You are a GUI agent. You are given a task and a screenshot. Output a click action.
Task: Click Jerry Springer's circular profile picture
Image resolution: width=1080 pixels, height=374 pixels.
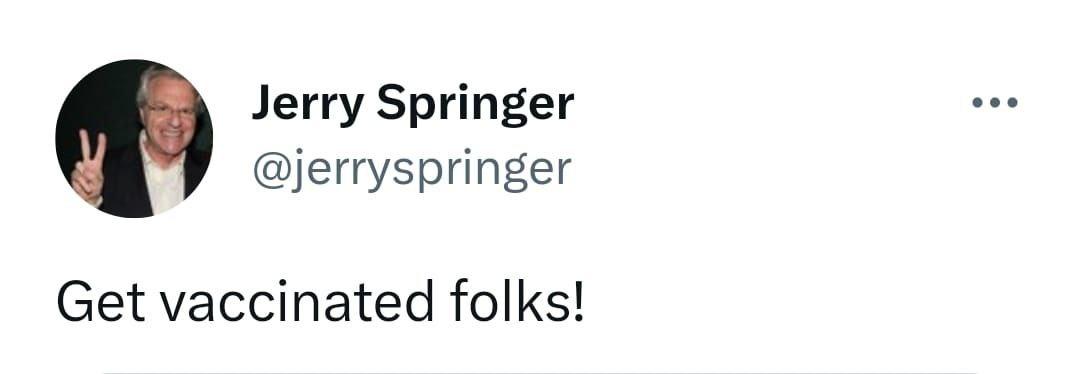[134, 138]
